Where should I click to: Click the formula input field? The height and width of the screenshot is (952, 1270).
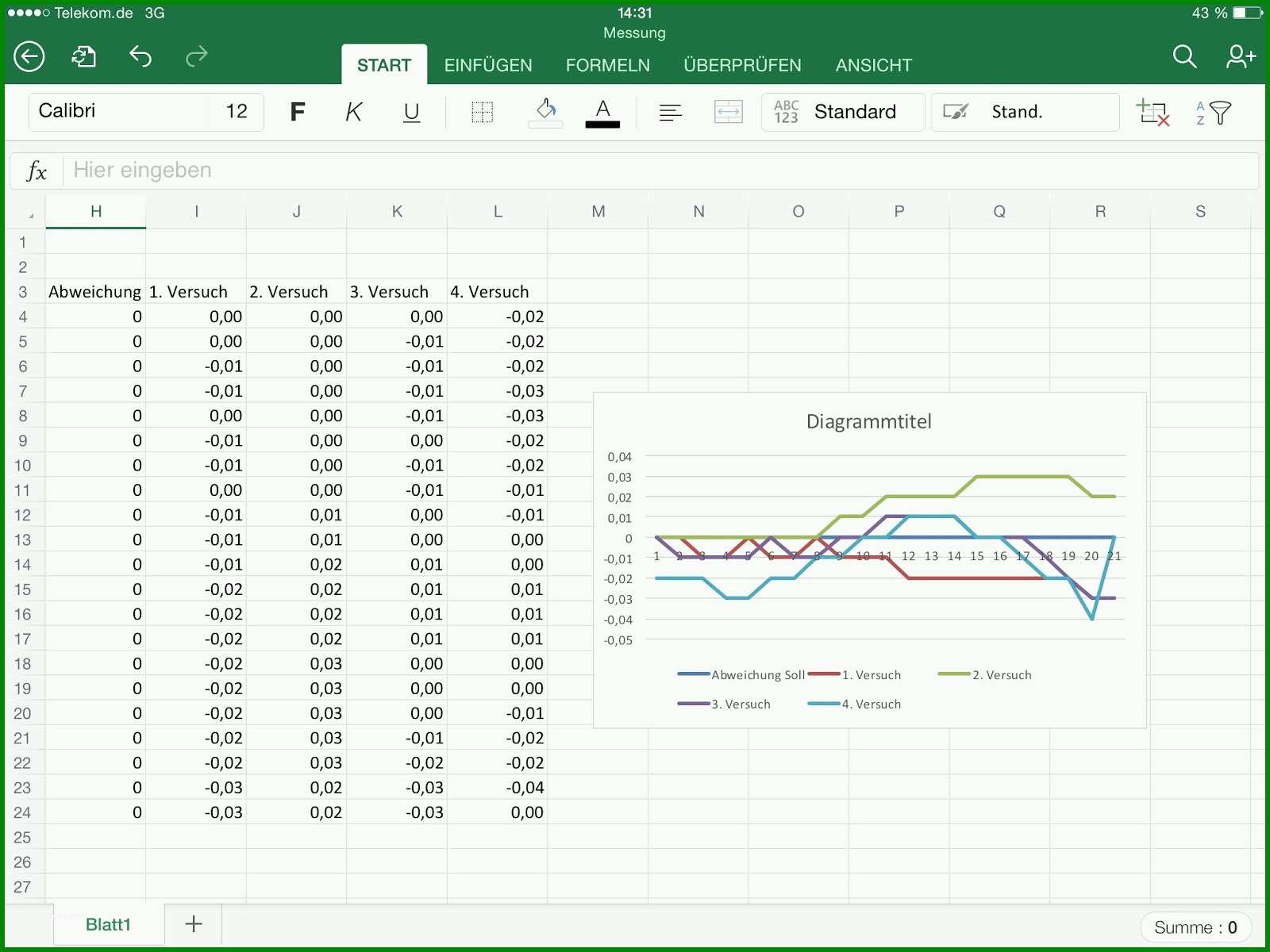coord(660,171)
